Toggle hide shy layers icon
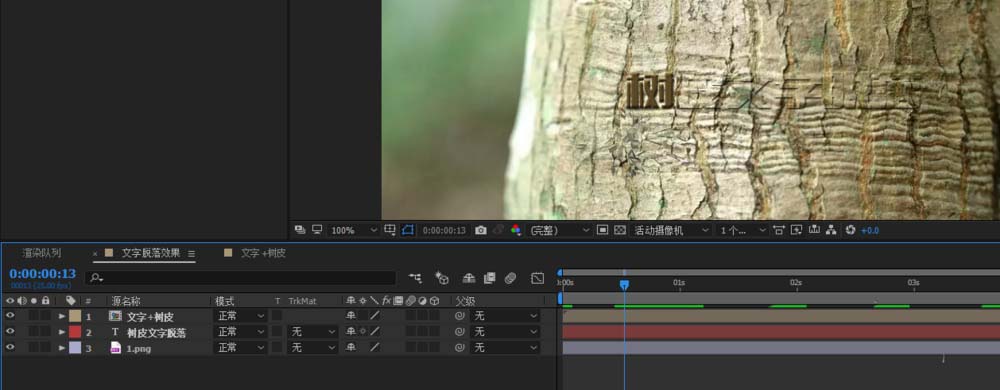This screenshot has width=1000, height=390. click(x=469, y=278)
